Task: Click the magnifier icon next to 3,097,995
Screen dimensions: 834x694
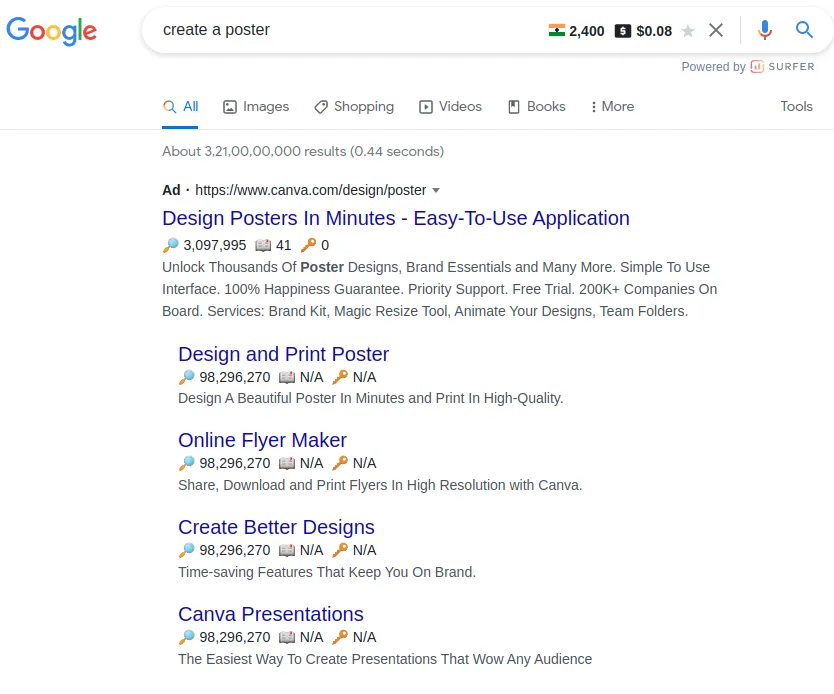Action: point(170,245)
